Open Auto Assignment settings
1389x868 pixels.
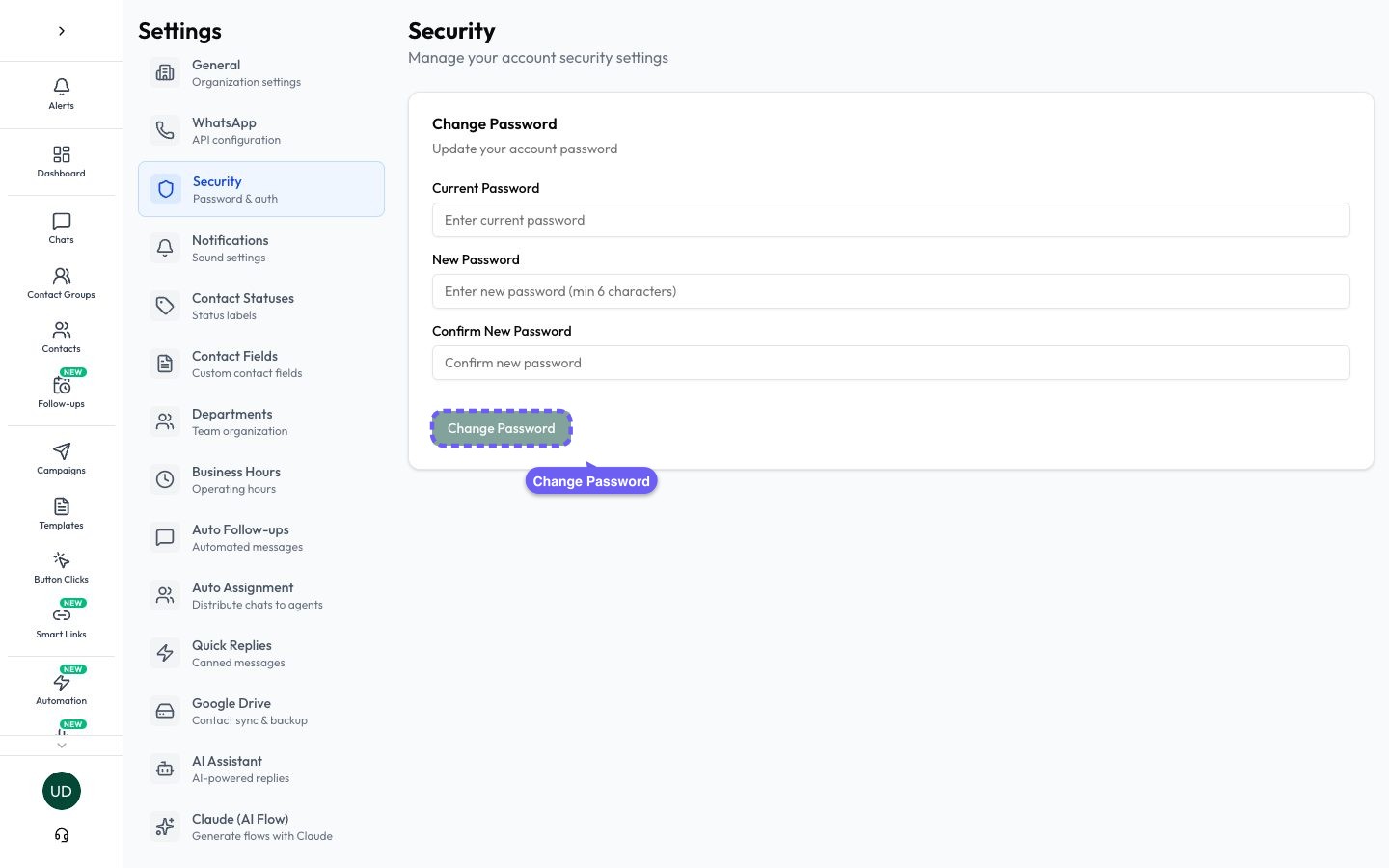pyautogui.click(x=261, y=596)
